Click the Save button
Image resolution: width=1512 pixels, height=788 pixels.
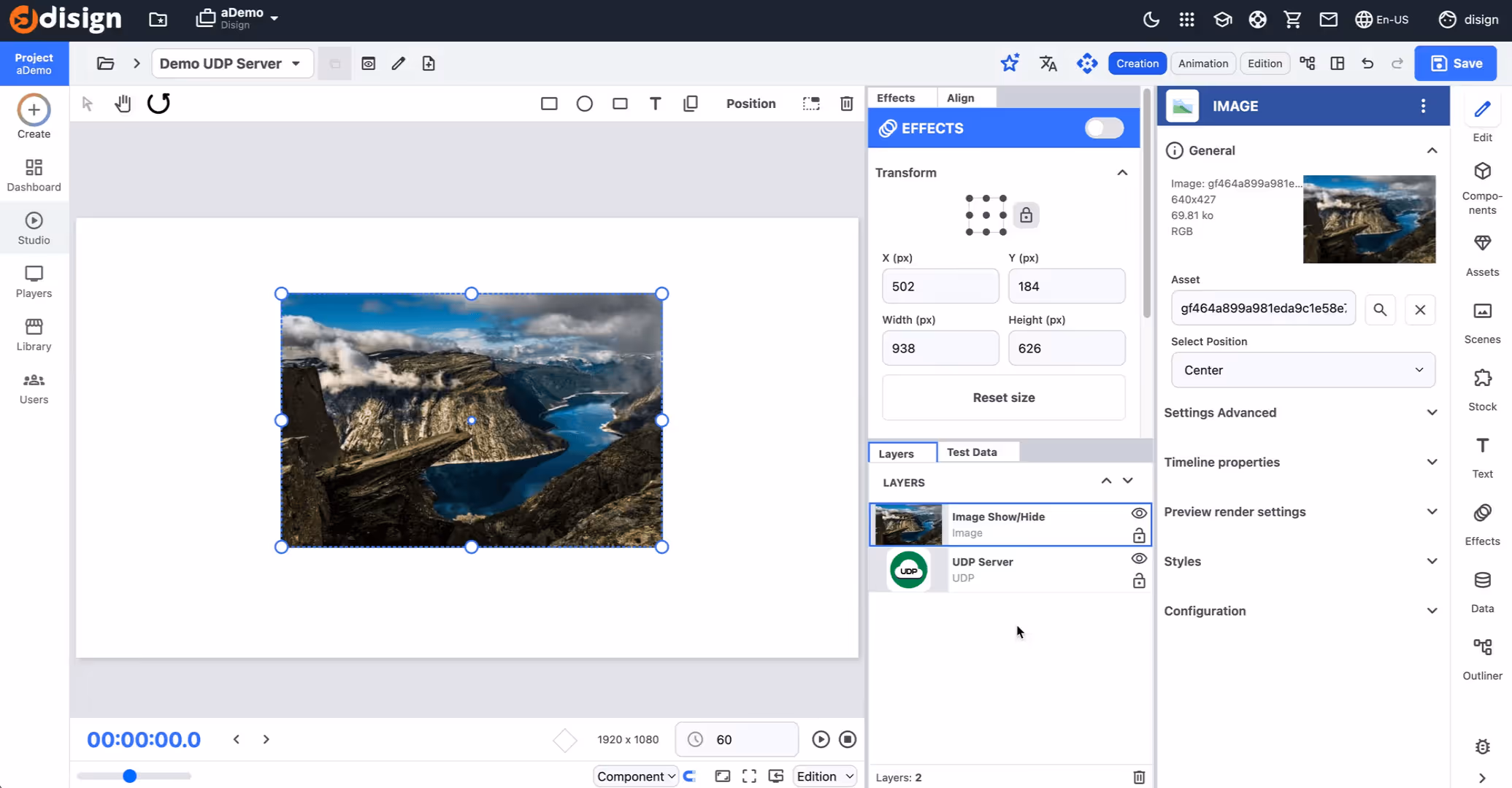point(1456,63)
